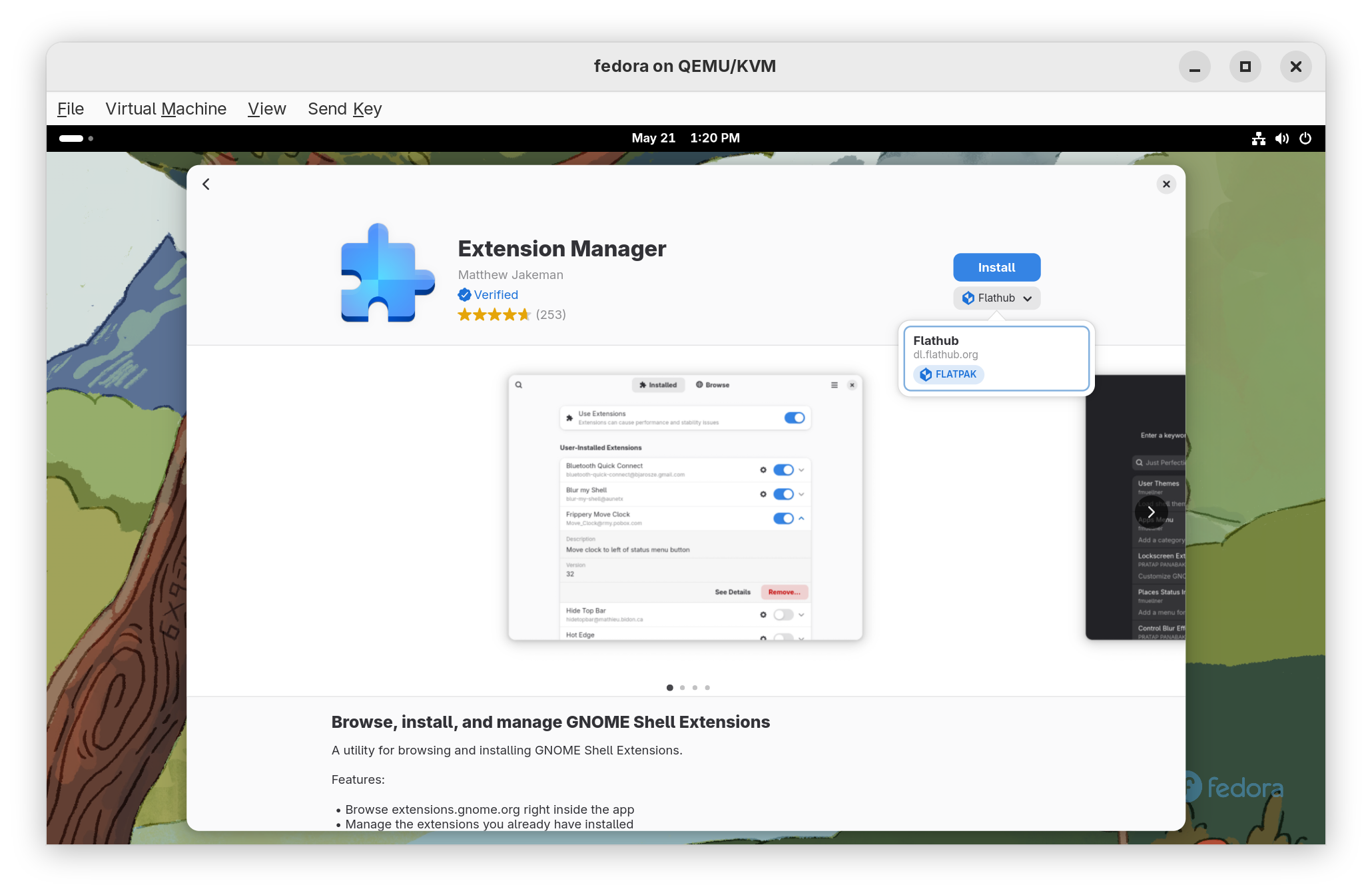The image size is (1372, 895).
Task: Click the Verified badge
Action: click(x=488, y=295)
